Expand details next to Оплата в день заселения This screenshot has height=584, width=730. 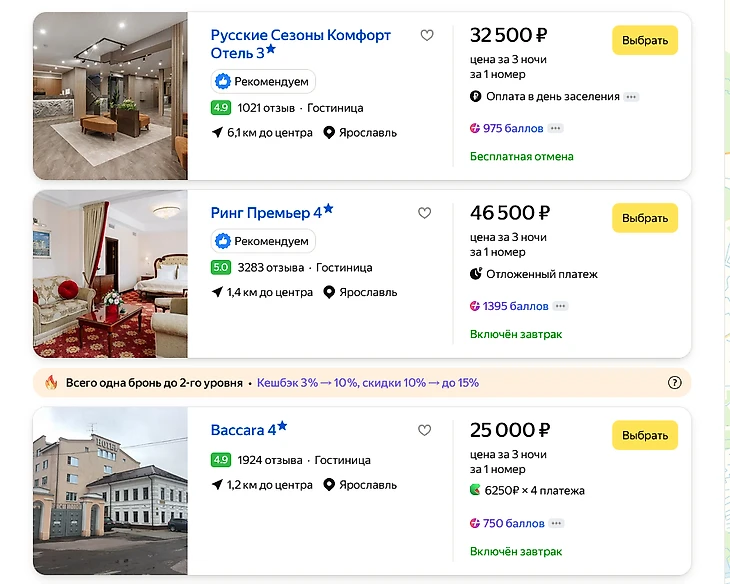[x=631, y=97]
